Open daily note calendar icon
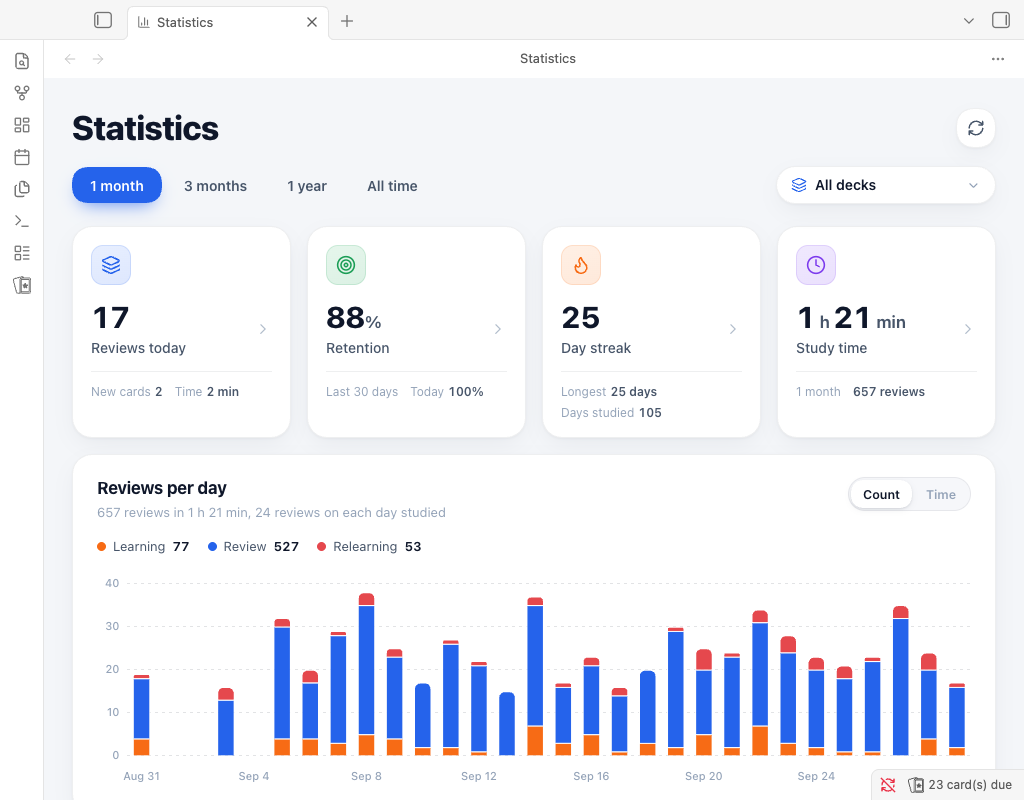 (22, 157)
